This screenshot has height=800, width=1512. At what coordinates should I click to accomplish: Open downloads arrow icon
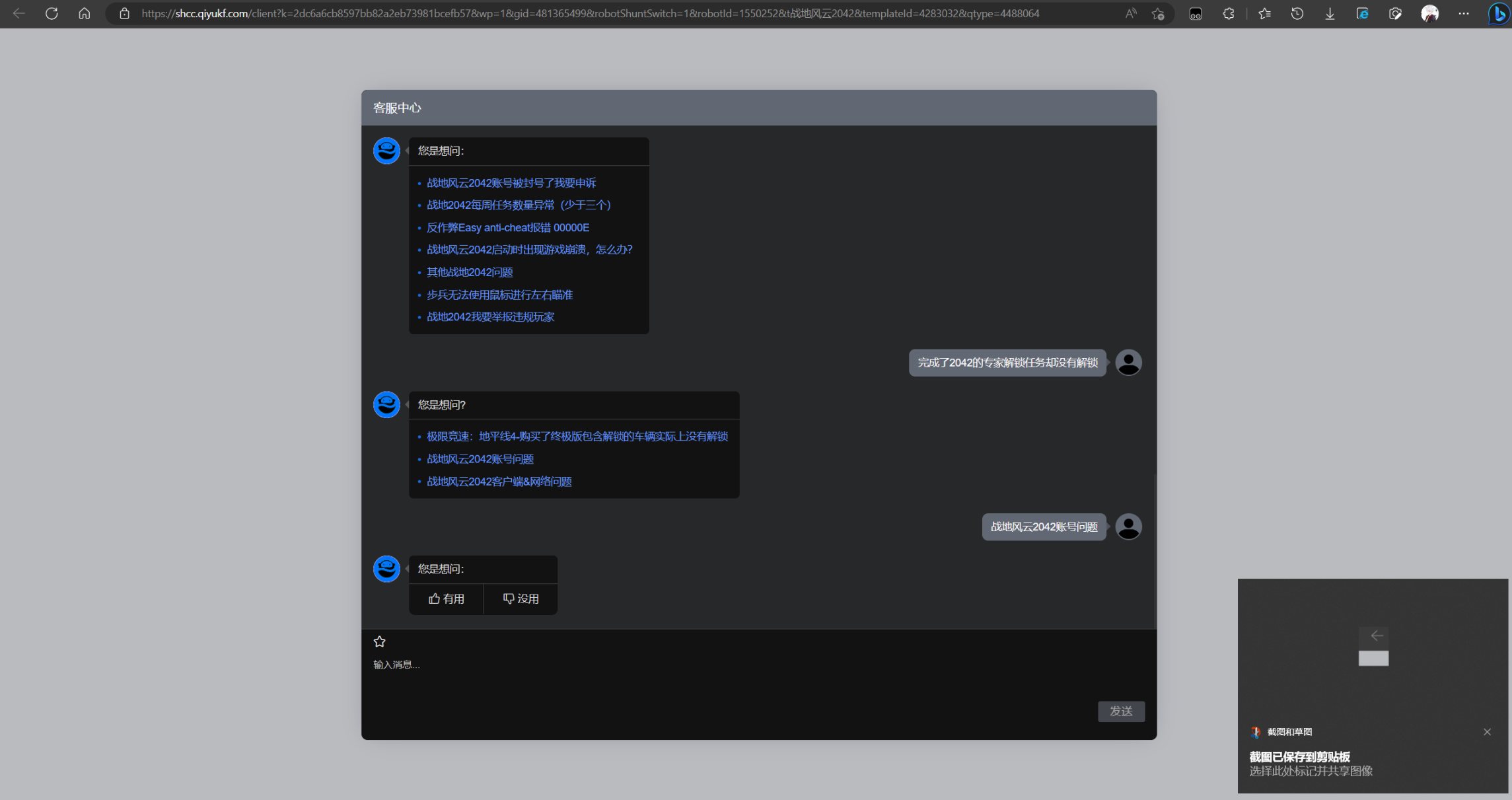tap(1330, 13)
